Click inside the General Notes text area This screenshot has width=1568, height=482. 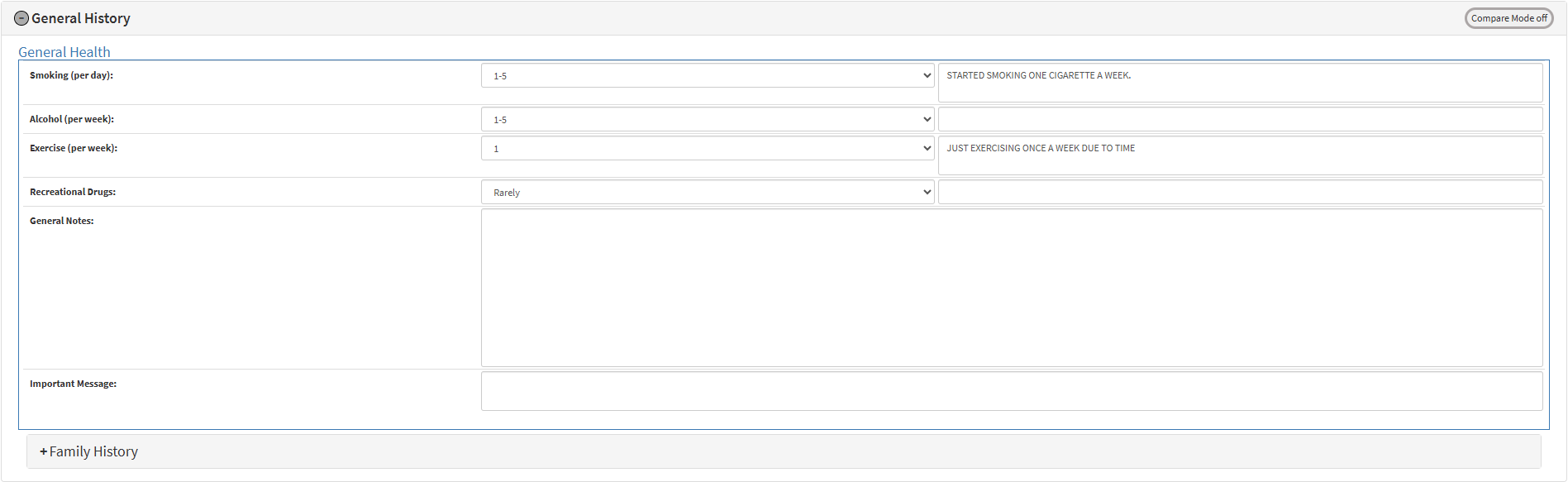1011,287
